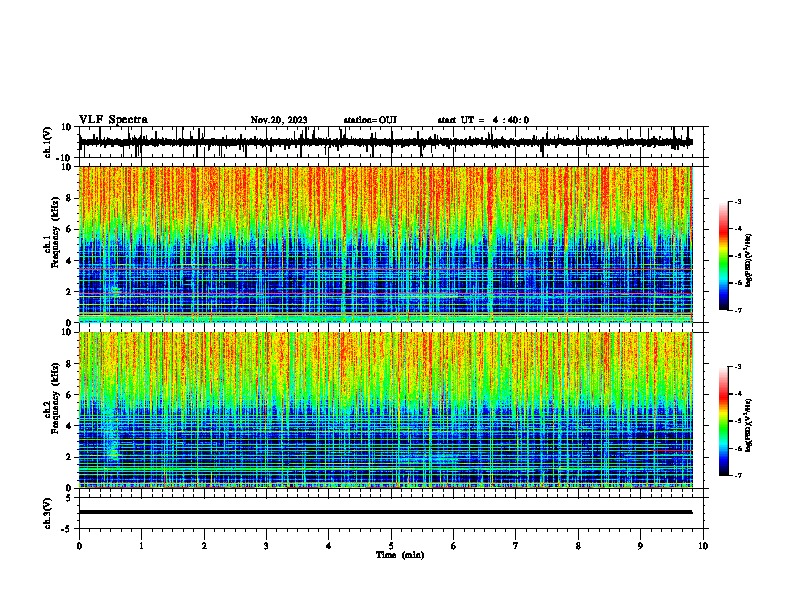792x612 pixels.
Task: Click time axis tick label '5'
Action: (391, 546)
